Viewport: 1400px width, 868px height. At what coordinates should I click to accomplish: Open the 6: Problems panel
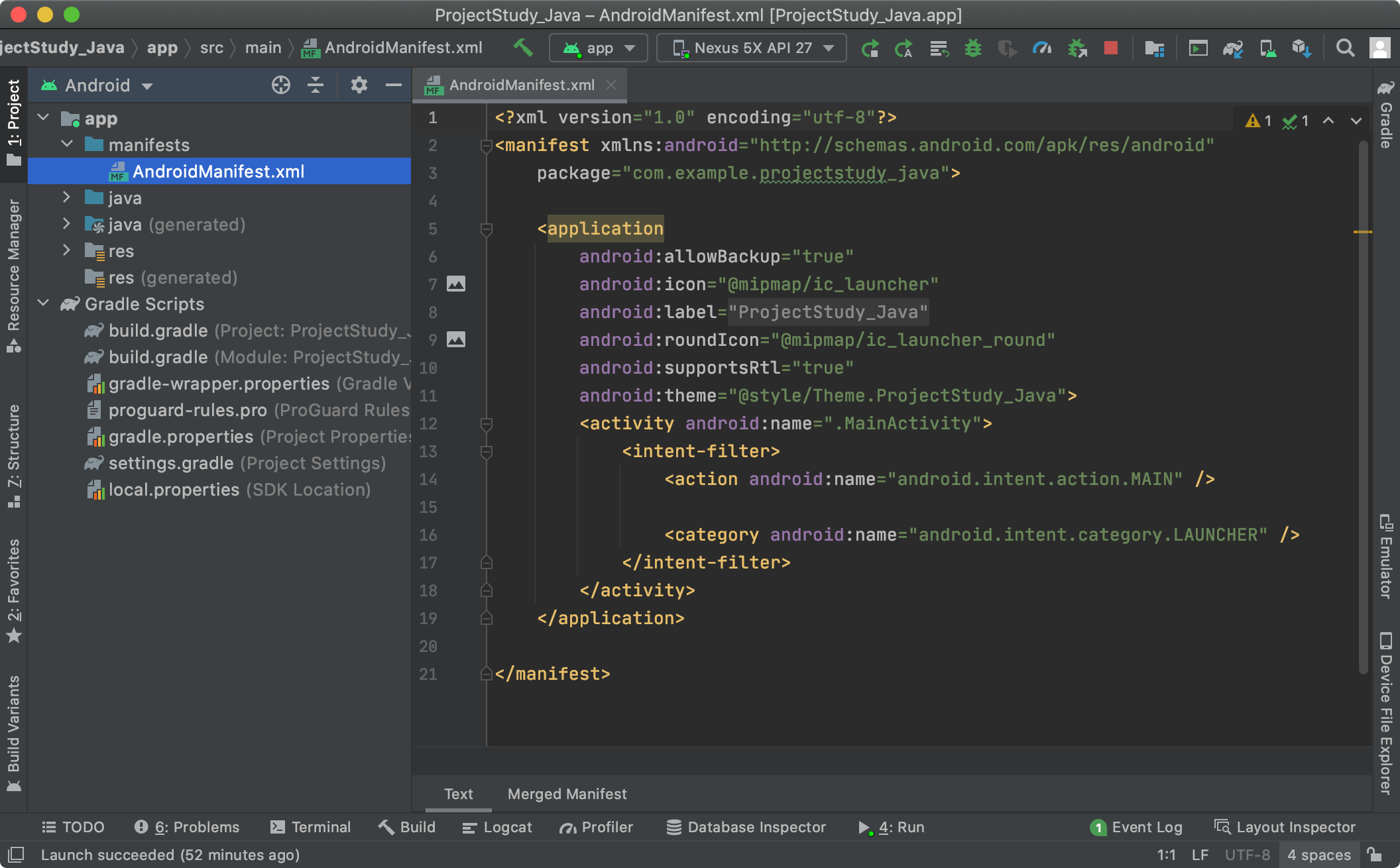coord(187,827)
